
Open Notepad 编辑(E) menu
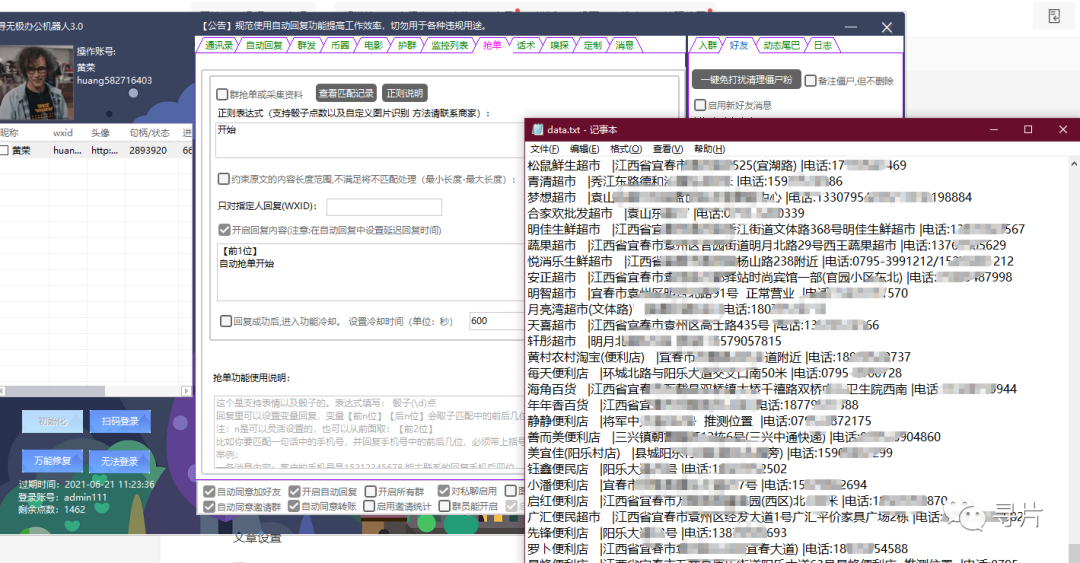tap(584, 149)
